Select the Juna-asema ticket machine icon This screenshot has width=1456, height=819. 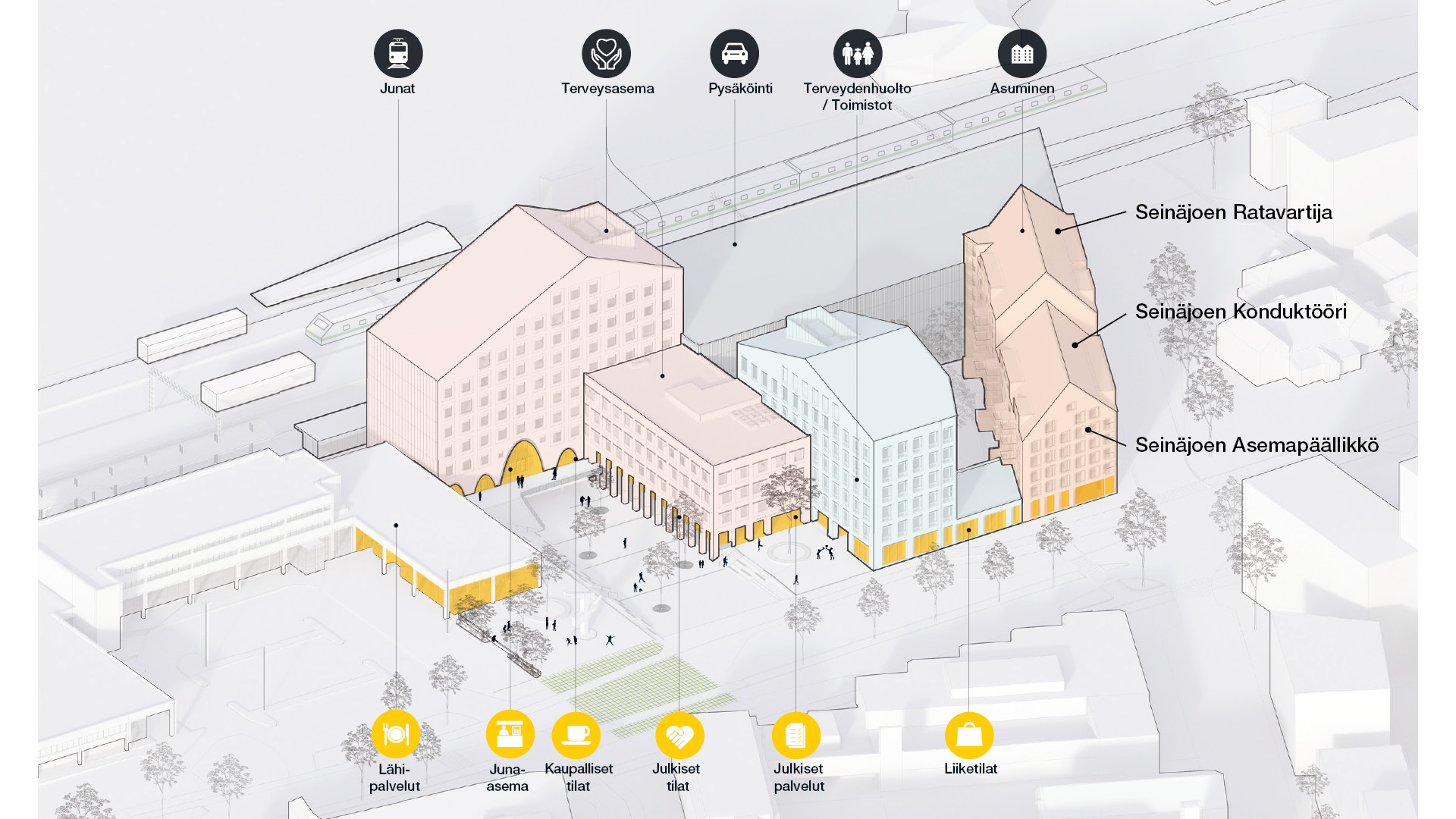click(510, 733)
